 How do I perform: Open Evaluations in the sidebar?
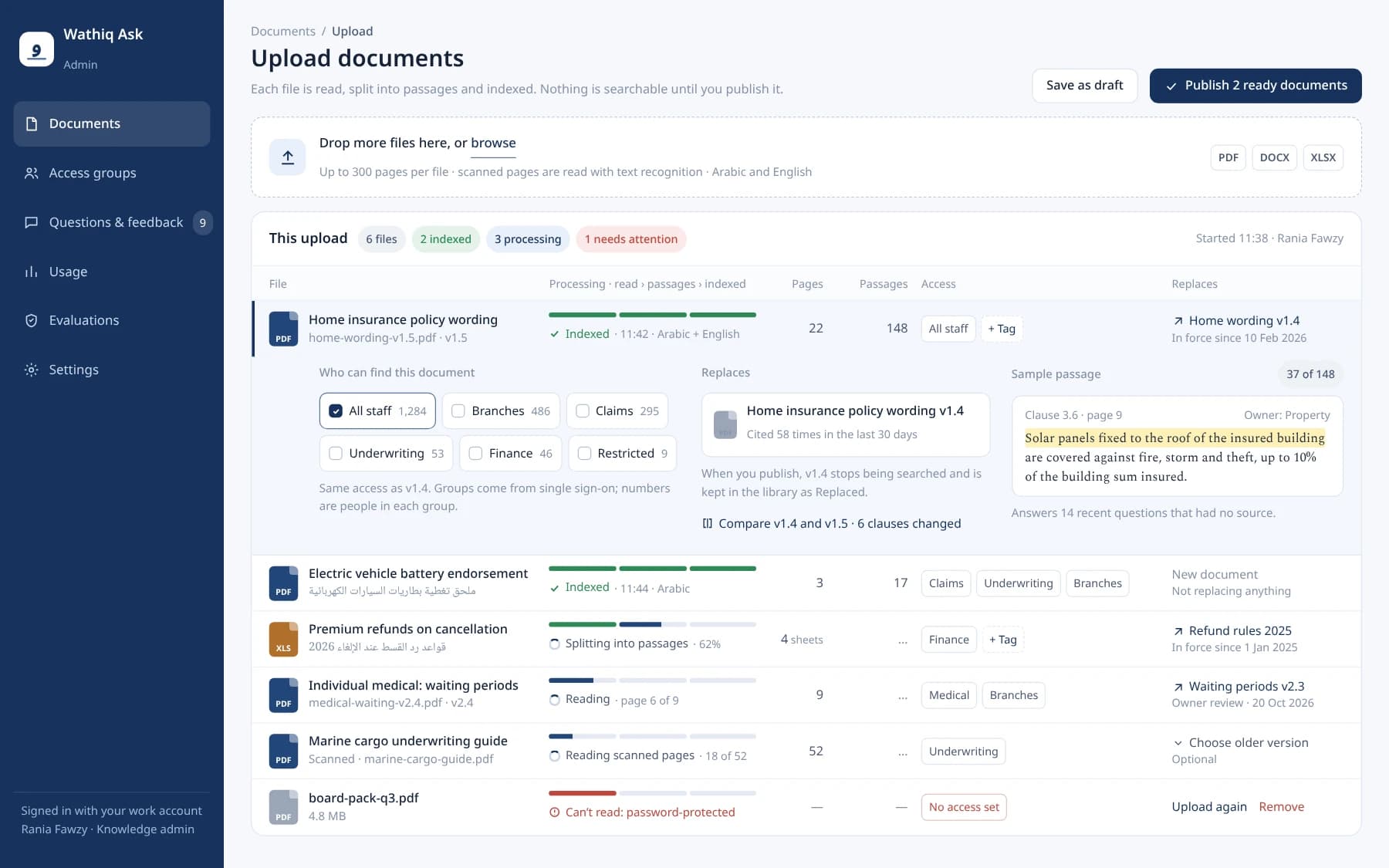[112, 320]
